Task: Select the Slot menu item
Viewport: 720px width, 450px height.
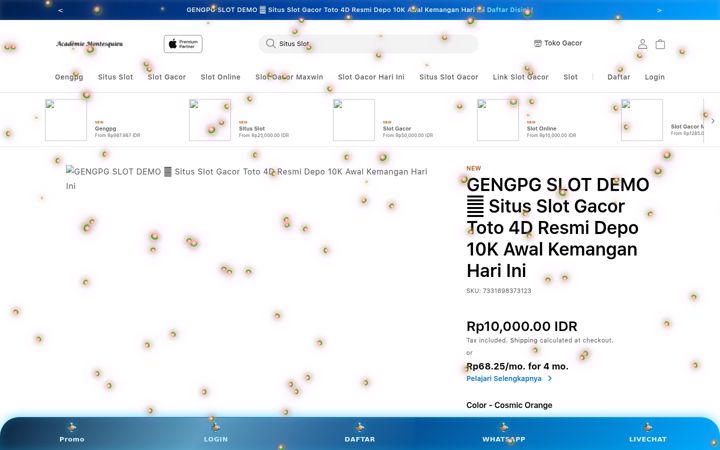Action: tap(571, 77)
